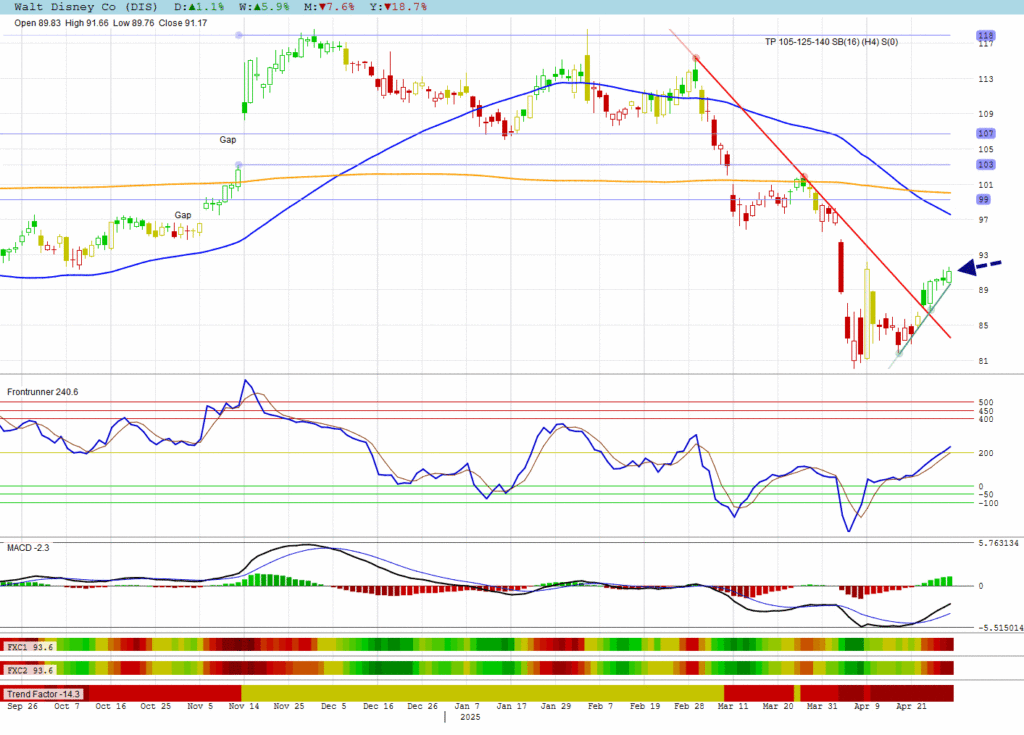Click the Gap label above the 103 line
Image resolution: width=1024 pixels, height=735 pixels.
[x=228, y=140]
